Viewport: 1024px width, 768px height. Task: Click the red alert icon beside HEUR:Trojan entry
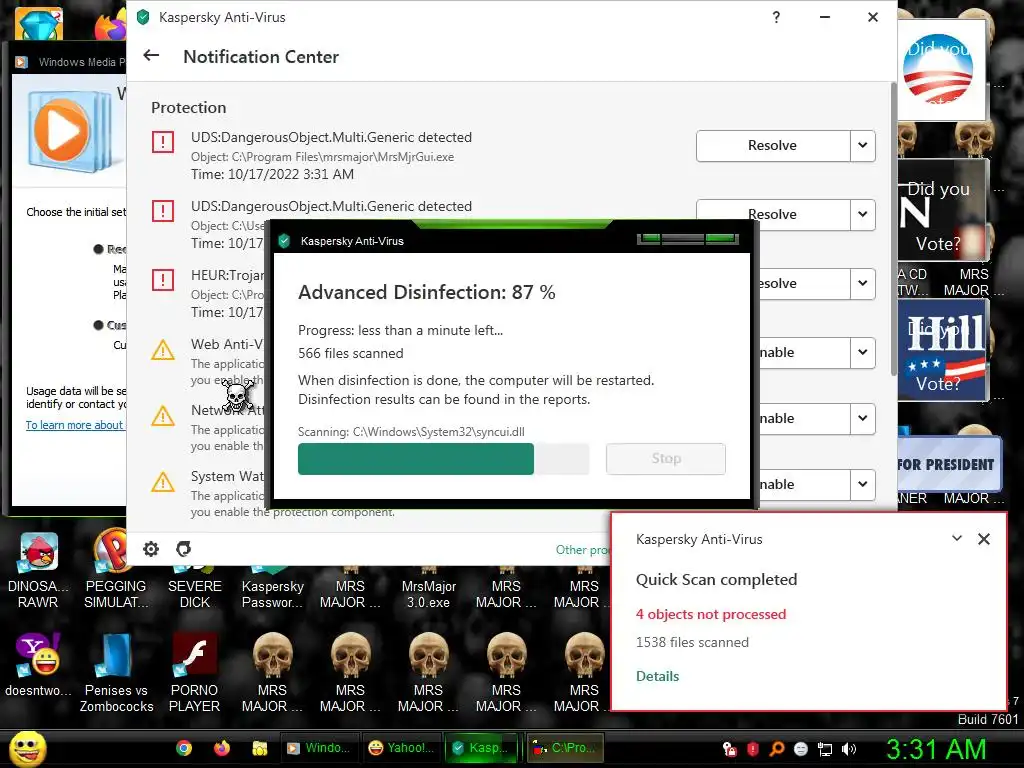[x=163, y=280]
